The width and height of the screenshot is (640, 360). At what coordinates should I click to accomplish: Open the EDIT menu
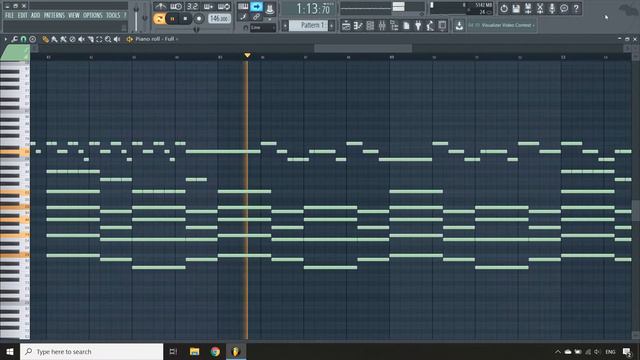click(x=22, y=16)
